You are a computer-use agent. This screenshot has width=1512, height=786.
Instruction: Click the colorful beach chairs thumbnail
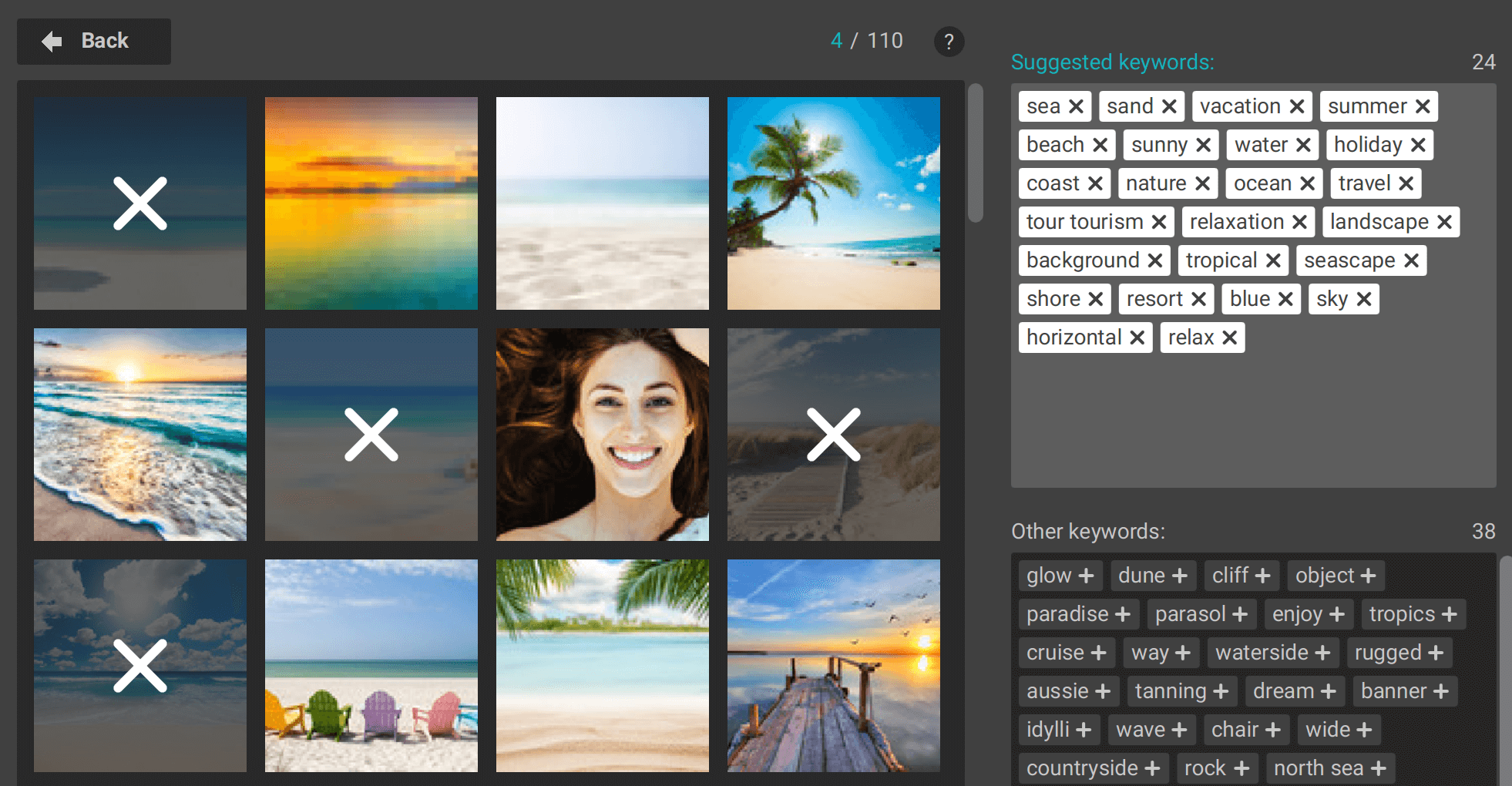click(x=371, y=666)
